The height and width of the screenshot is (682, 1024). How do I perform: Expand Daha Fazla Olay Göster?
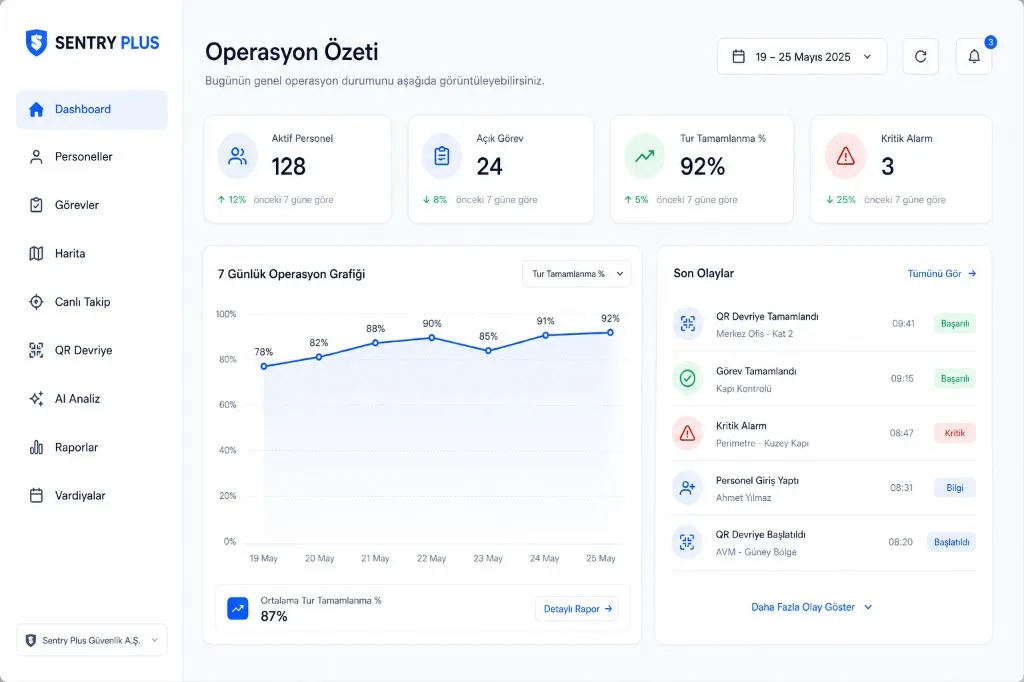[812, 607]
